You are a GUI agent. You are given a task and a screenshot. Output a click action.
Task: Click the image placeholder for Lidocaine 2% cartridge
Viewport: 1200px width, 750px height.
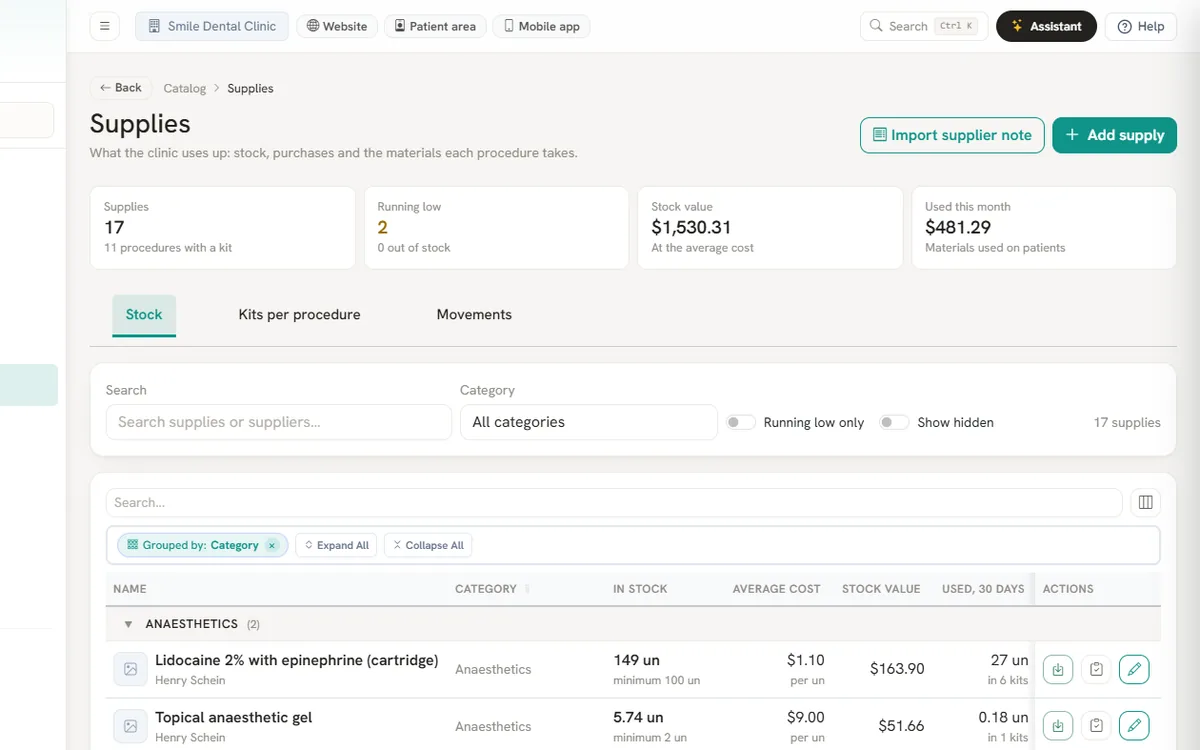(x=130, y=669)
